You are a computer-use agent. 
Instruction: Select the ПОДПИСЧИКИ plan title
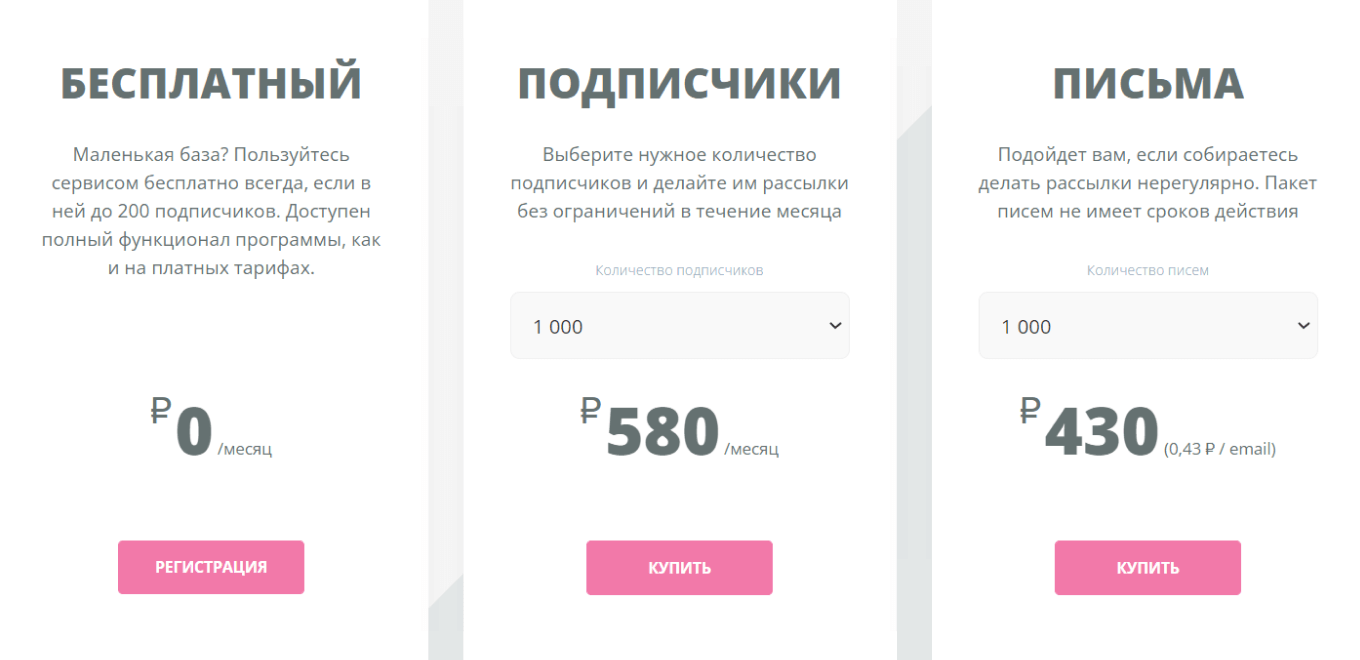[x=679, y=80]
